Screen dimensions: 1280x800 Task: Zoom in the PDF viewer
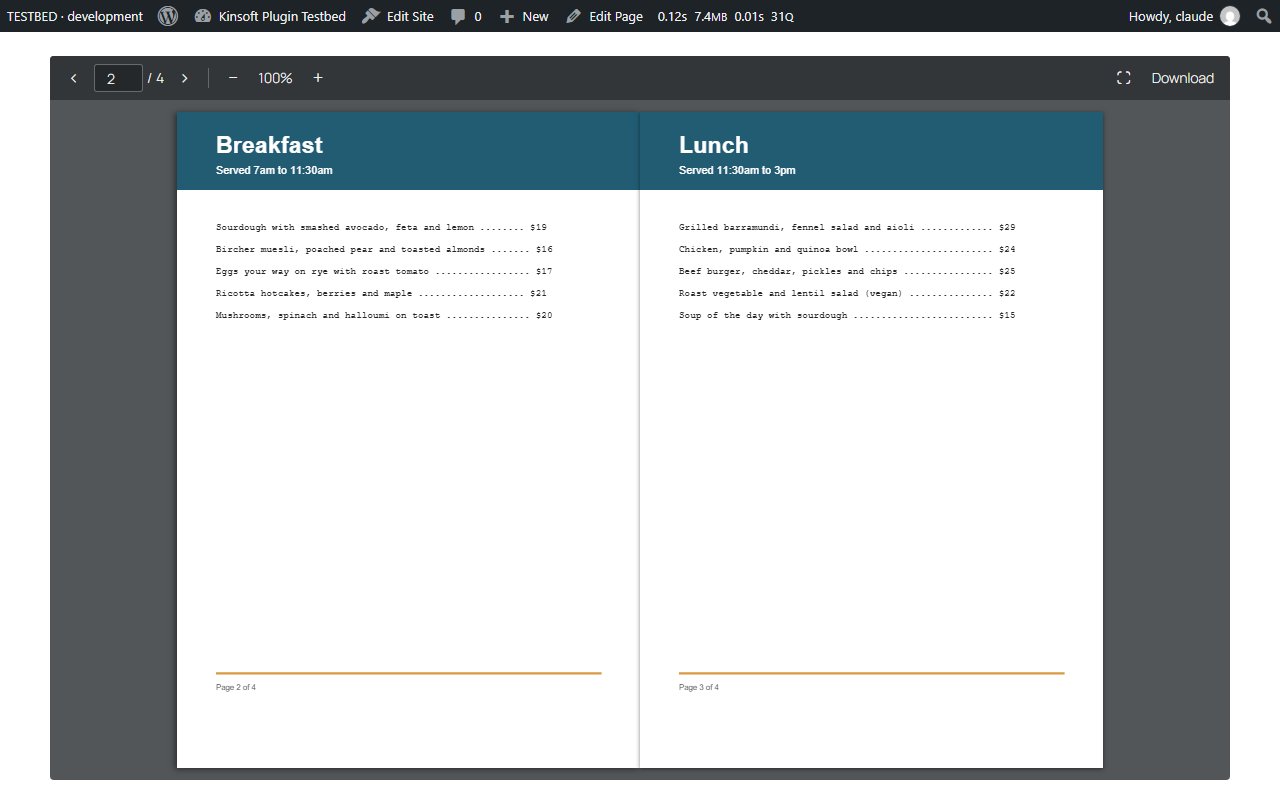[x=318, y=78]
